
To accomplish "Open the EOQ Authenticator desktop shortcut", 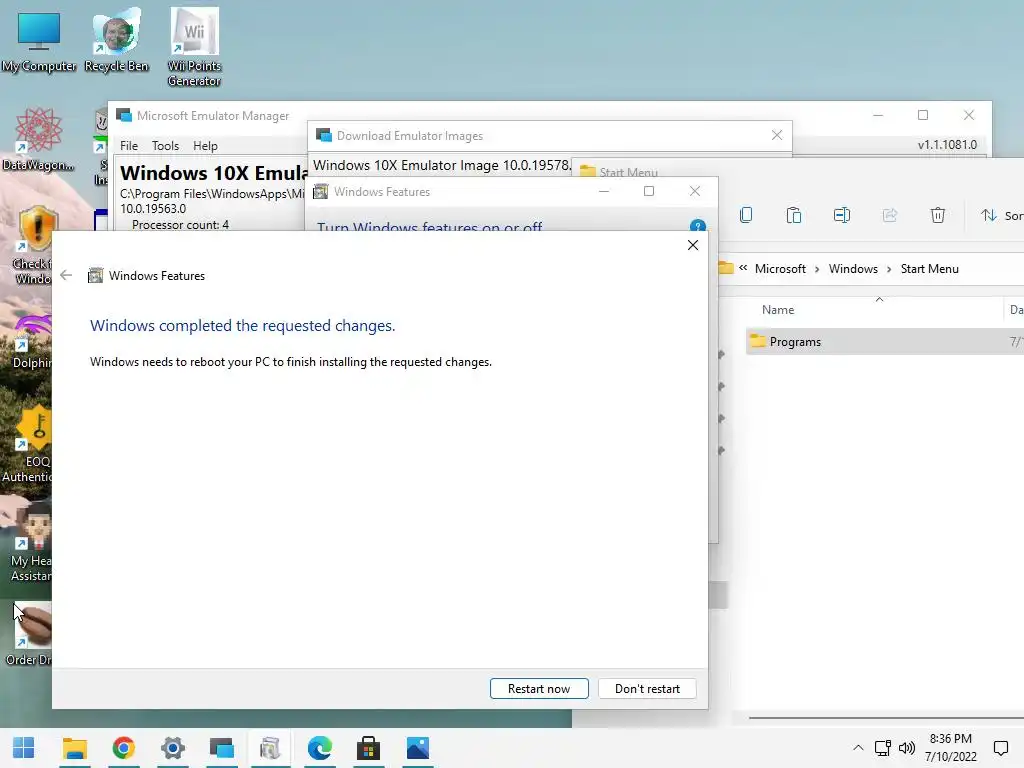I will coord(27,445).
